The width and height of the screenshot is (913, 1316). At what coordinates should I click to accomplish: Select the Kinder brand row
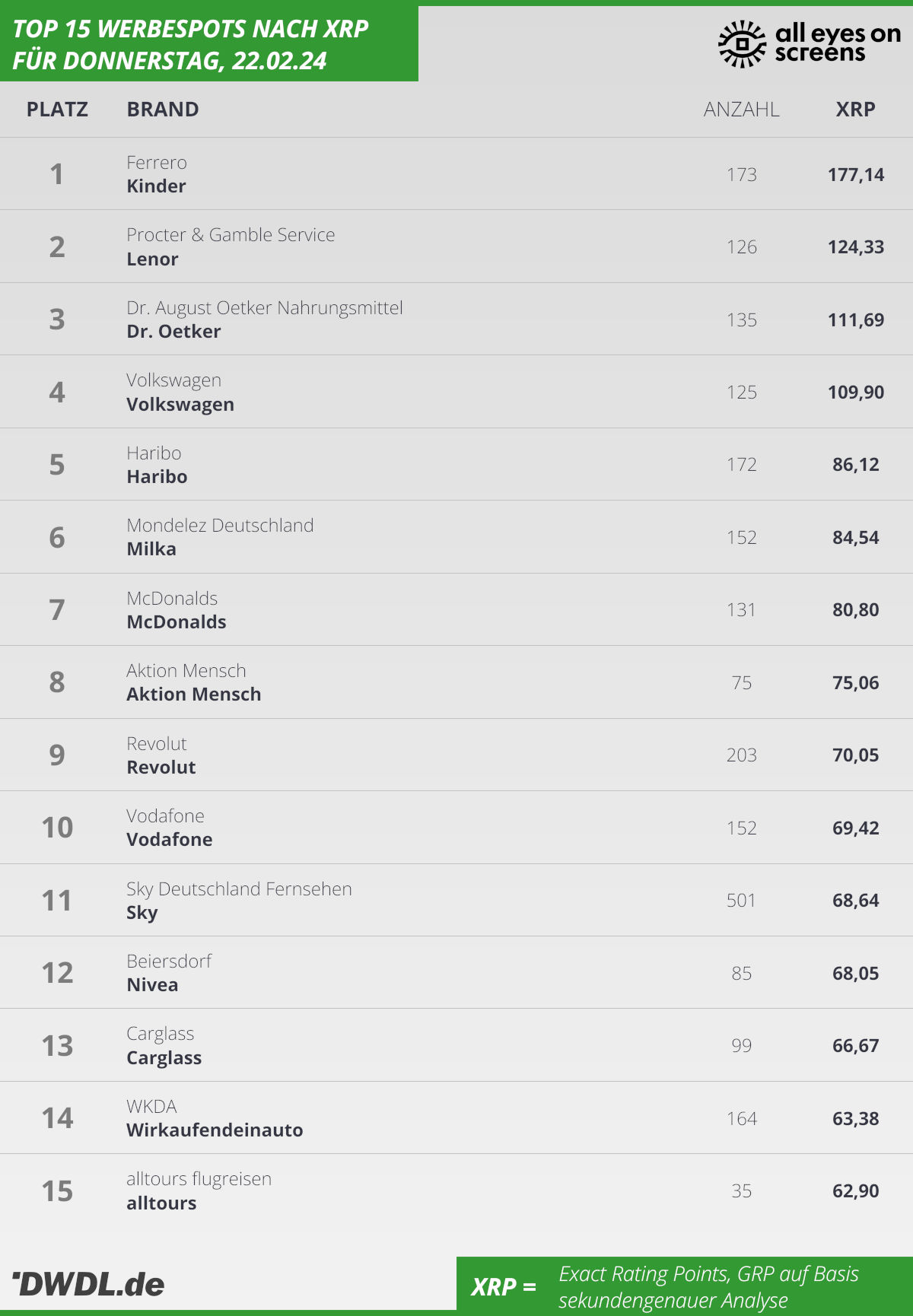[456, 174]
